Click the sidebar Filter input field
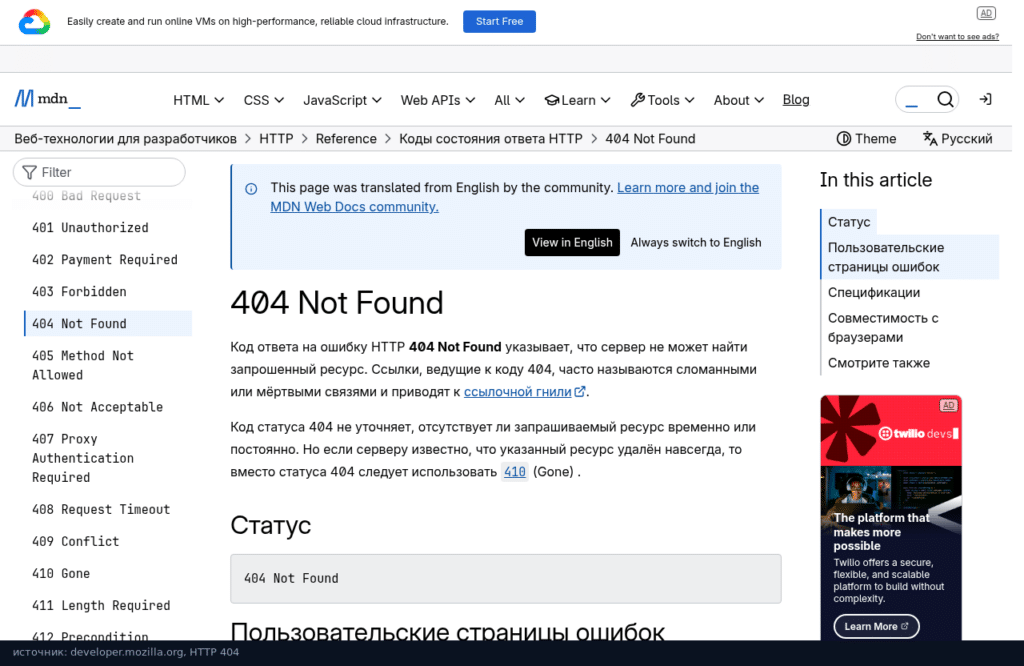Screen dimensions: 1024x666 99,172
